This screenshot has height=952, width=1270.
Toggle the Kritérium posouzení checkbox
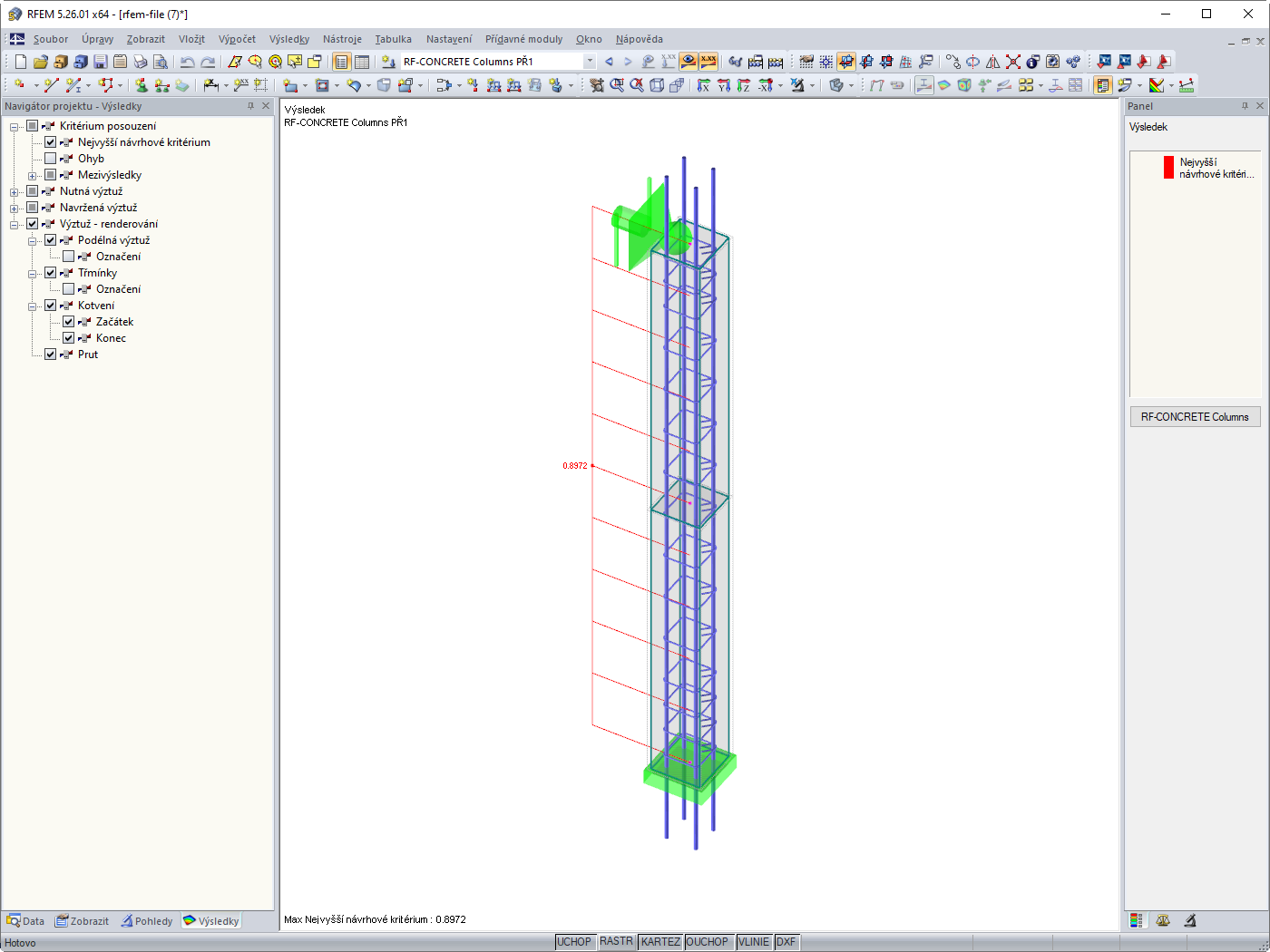[x=33, y=126]
